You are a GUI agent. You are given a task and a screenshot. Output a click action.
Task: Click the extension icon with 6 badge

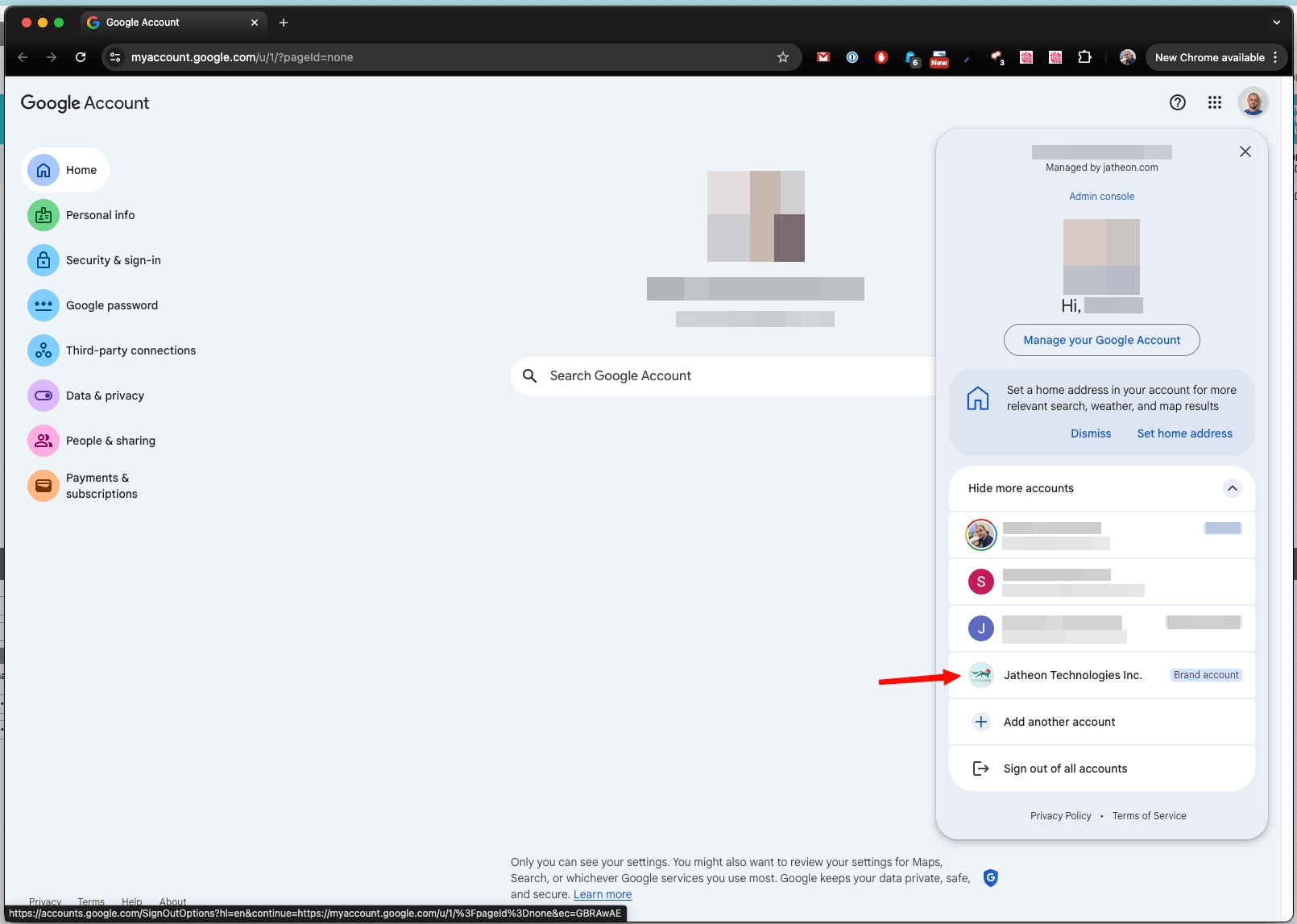click(x=911, y=58)
